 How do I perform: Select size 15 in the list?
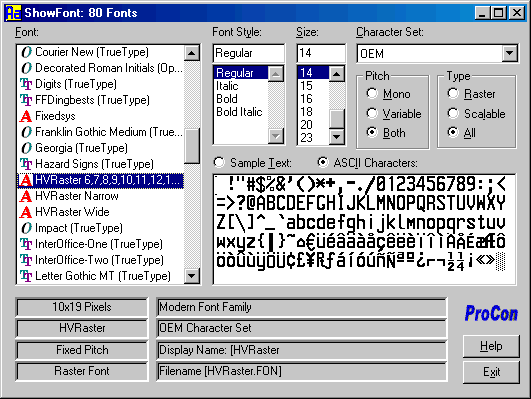pyautogui.click(x=313, y=86)
